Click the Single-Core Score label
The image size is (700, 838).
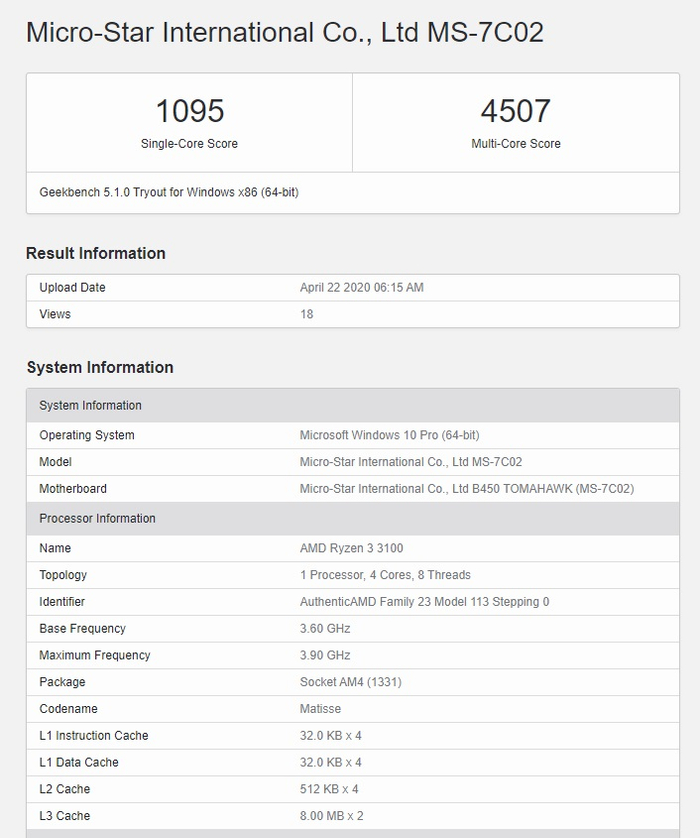coord(189,143)
